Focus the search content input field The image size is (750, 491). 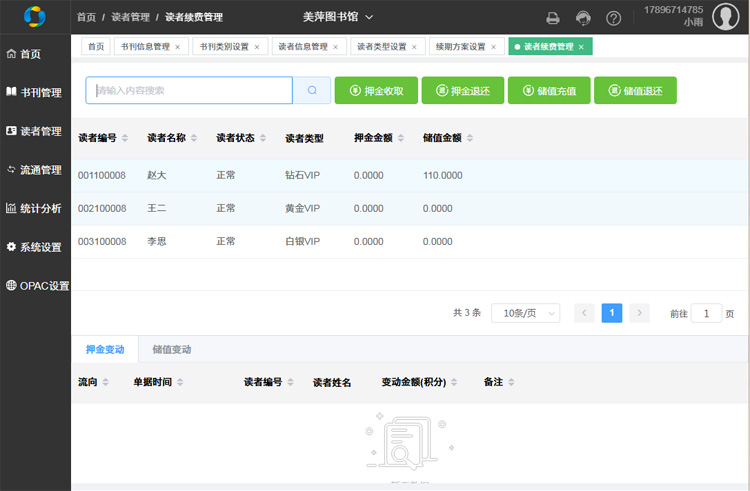click(x=190, y=90)
